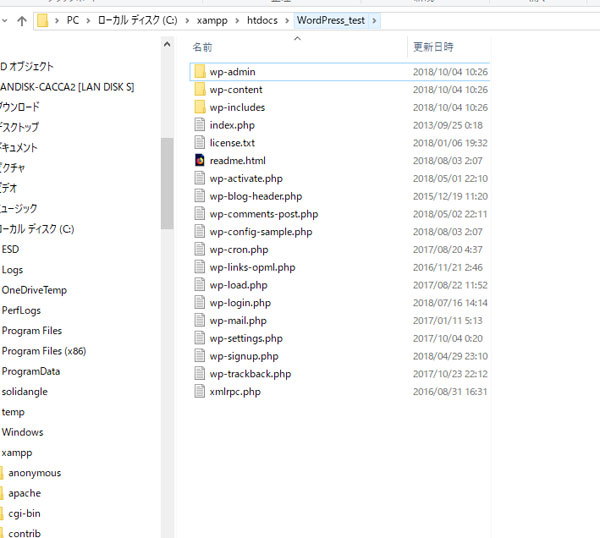Click the wp-cron.php file icon
The image size is (600, 538).
[199, 249]
